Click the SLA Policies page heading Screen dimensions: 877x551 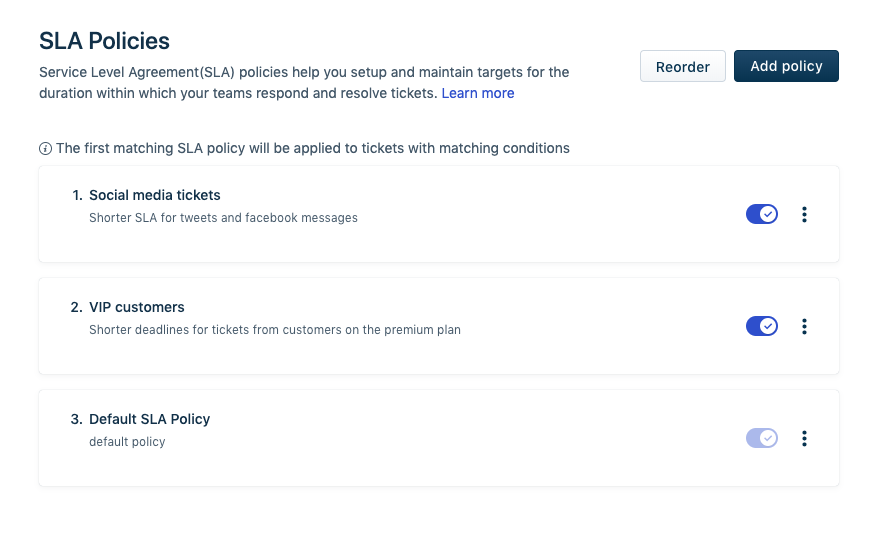point(104,41)
